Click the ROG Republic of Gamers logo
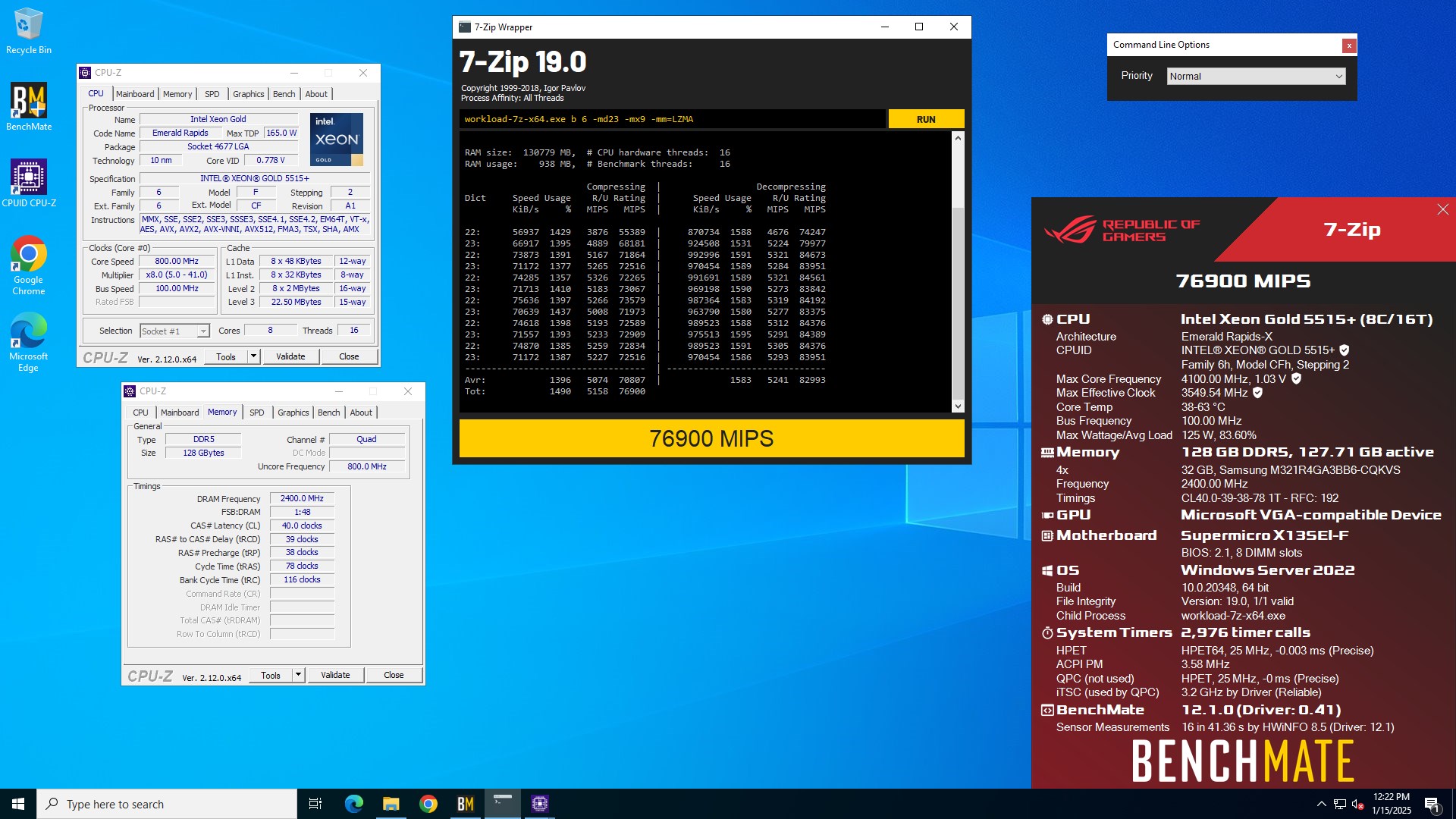 click(x=1122, y=230)
